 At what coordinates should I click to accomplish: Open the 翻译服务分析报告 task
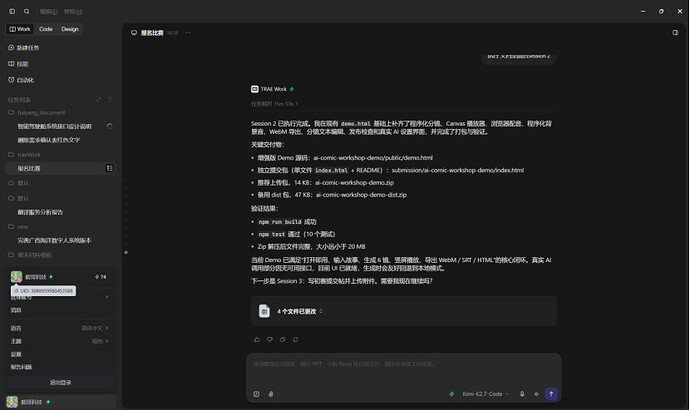click(x=40, y=212)
